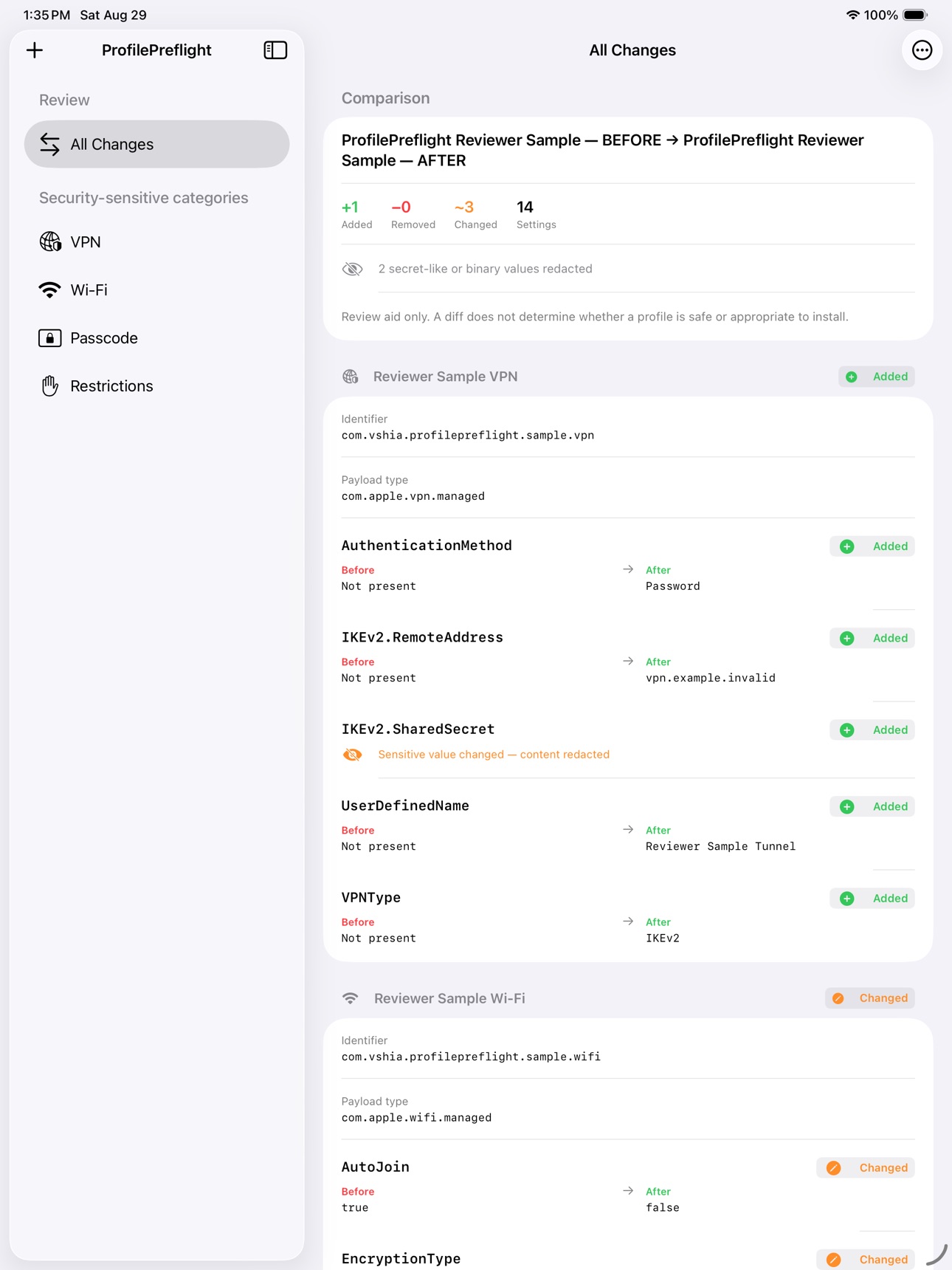Click the '−0 Removed' summary count
Viewport: 952px width, 1270px height.
(413, 215)
